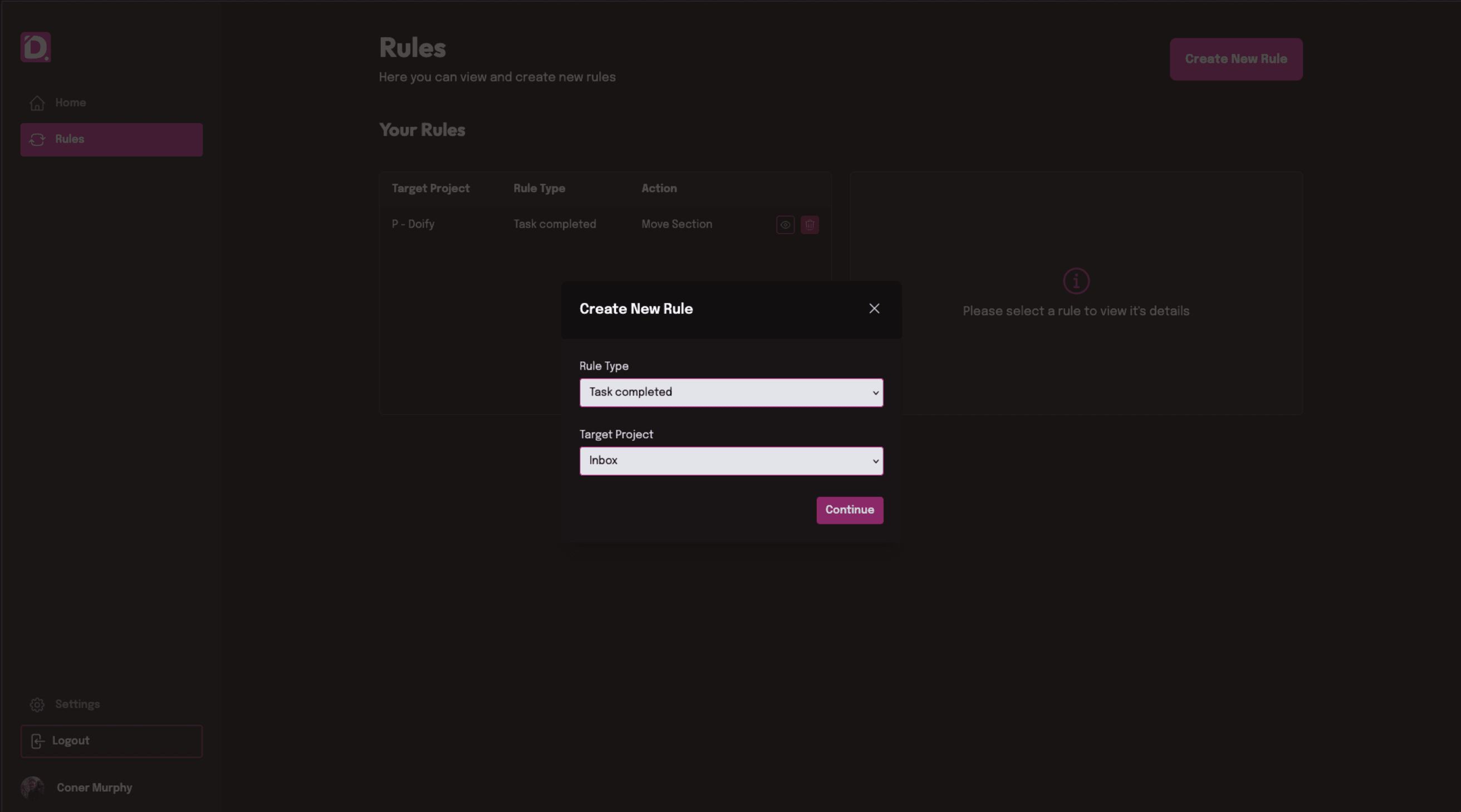The image size is (1461, 812).
Task: Delete the P - Doify rule with trash icon
Action: pyautogui.click(x=810, y=224)
